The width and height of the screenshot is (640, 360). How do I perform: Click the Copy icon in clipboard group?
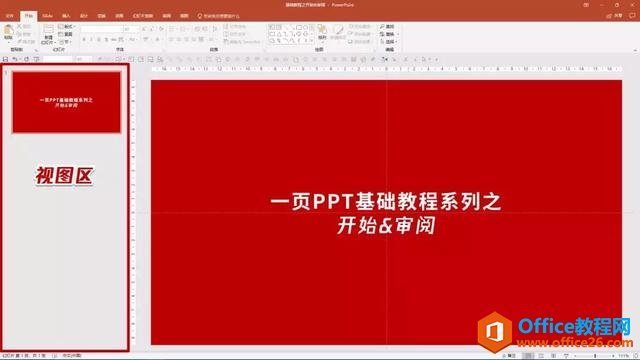tap(19, 34)
